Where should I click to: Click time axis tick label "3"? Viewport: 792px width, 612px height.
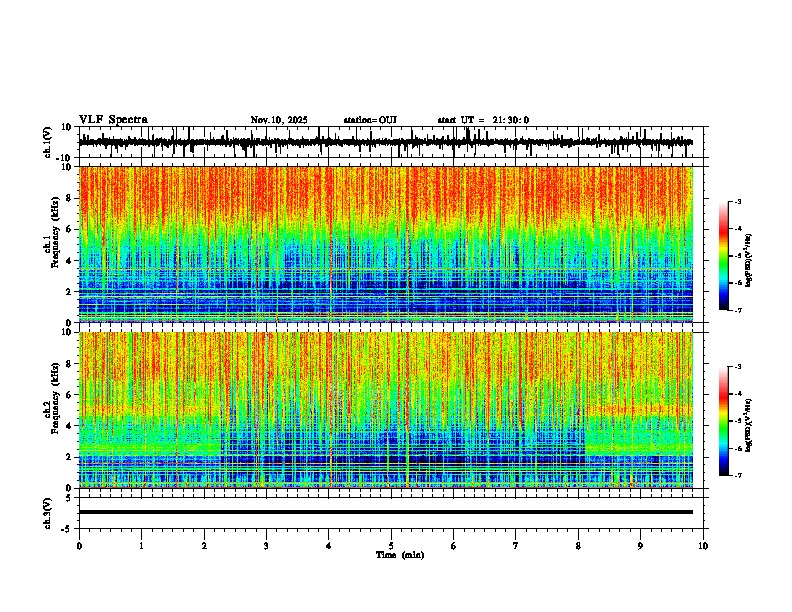point(266,546)
